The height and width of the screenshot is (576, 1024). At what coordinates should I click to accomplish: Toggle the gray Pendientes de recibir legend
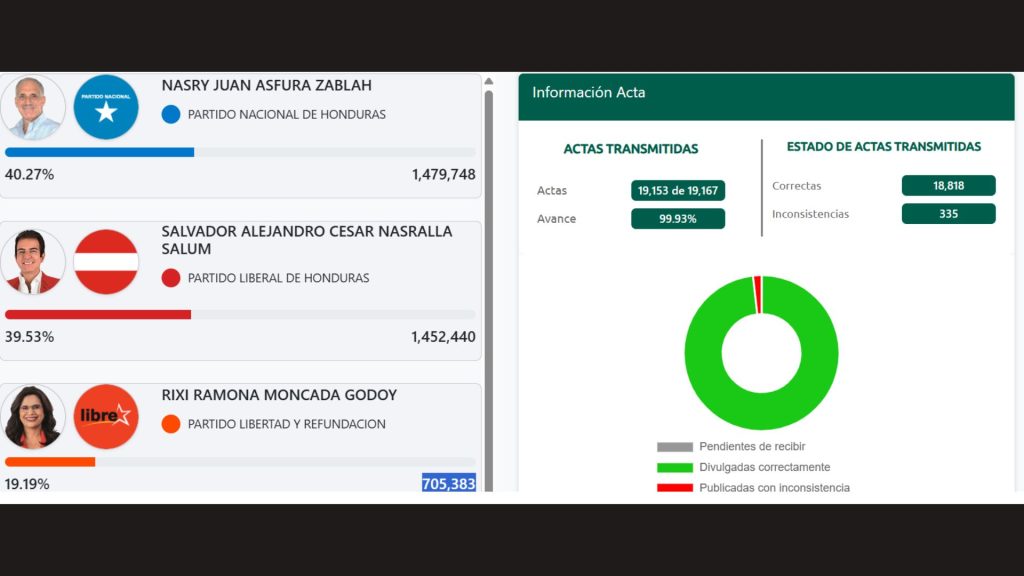point(675,447)
